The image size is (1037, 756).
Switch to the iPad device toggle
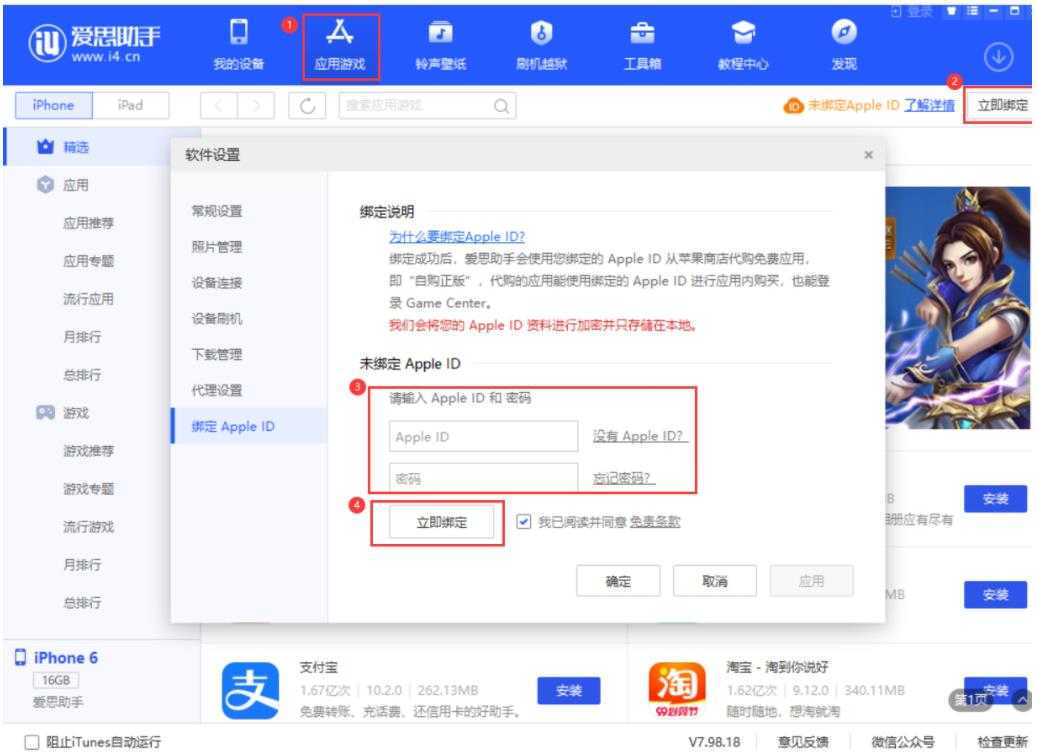[x=130, y=105]
